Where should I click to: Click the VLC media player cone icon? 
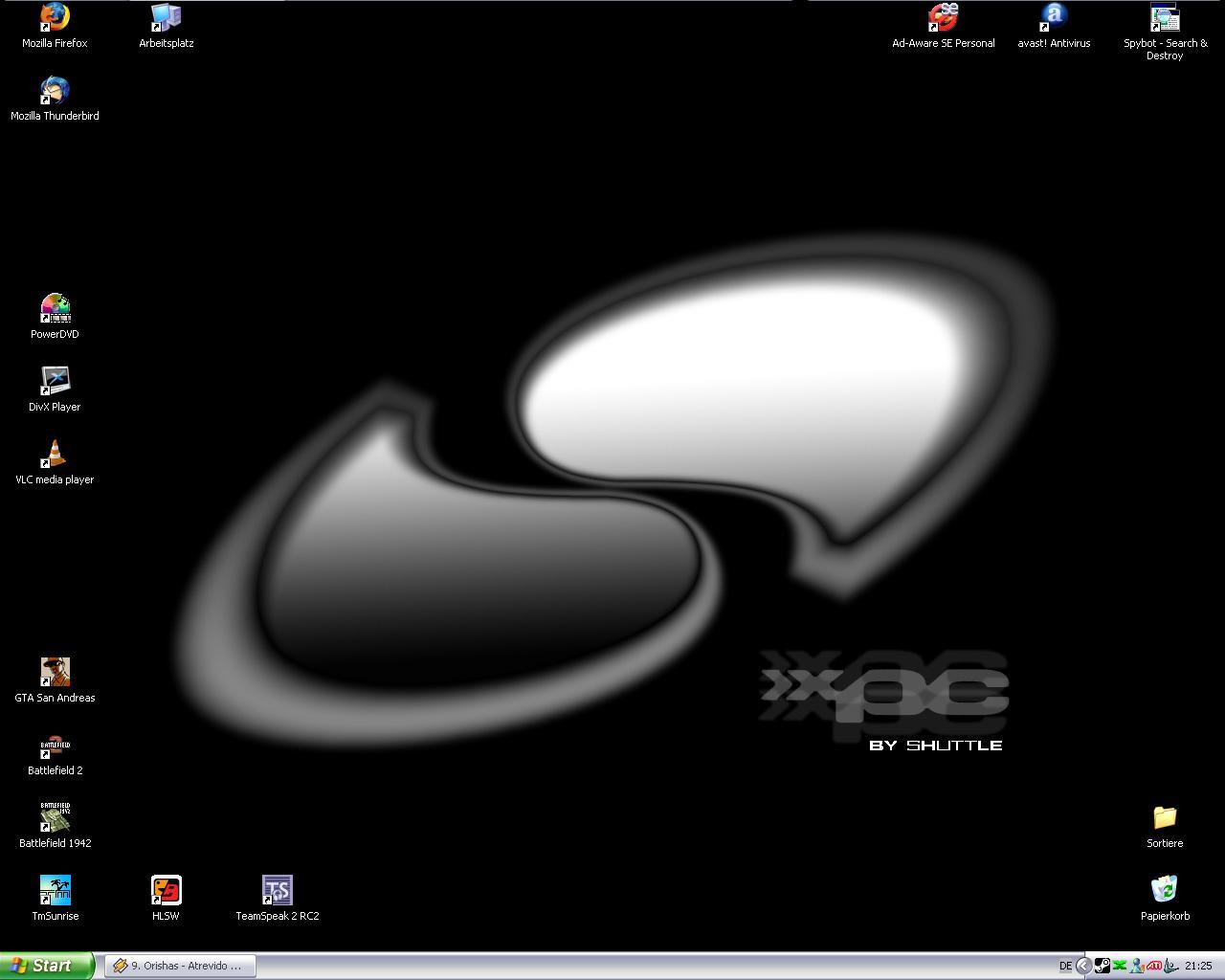(55, 455)
